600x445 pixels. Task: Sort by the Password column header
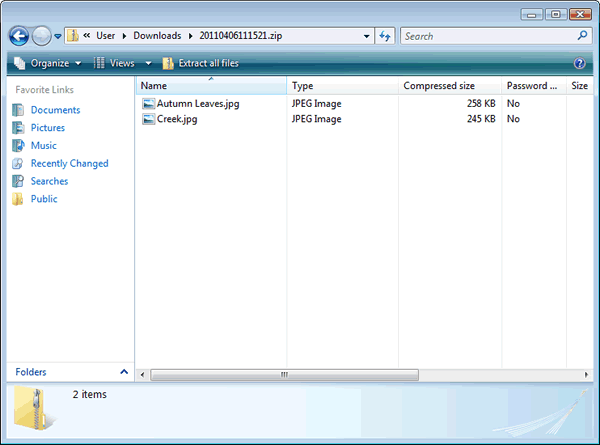click(x=534, y=86)
